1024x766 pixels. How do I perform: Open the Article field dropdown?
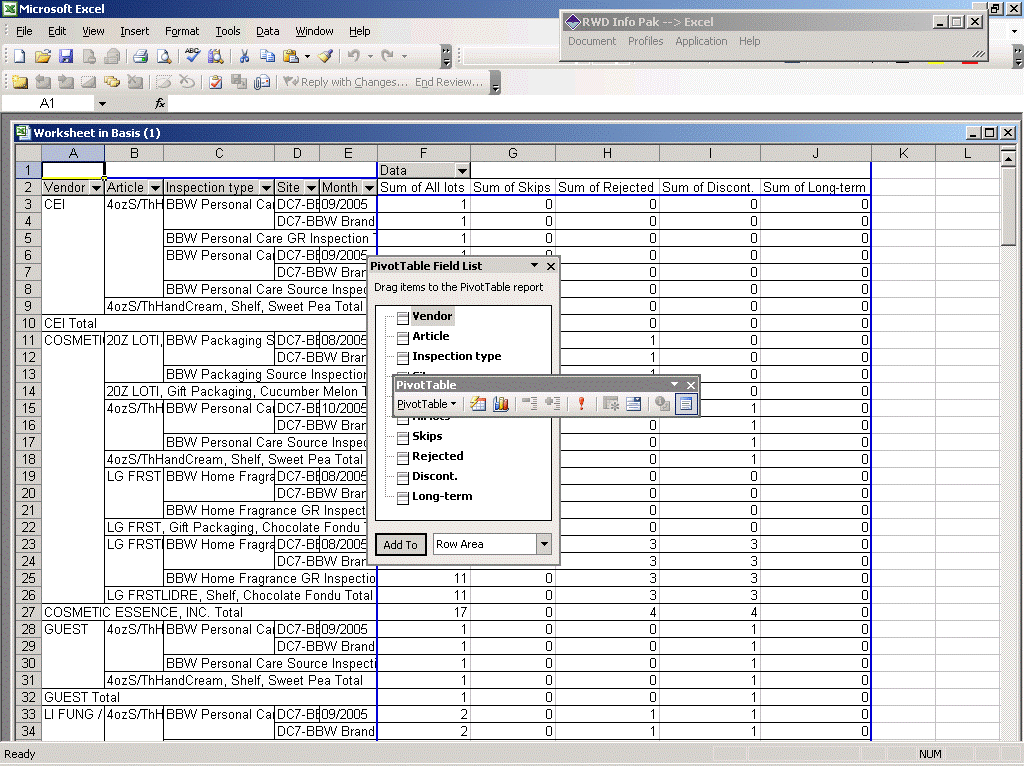(x=155, y=188)
